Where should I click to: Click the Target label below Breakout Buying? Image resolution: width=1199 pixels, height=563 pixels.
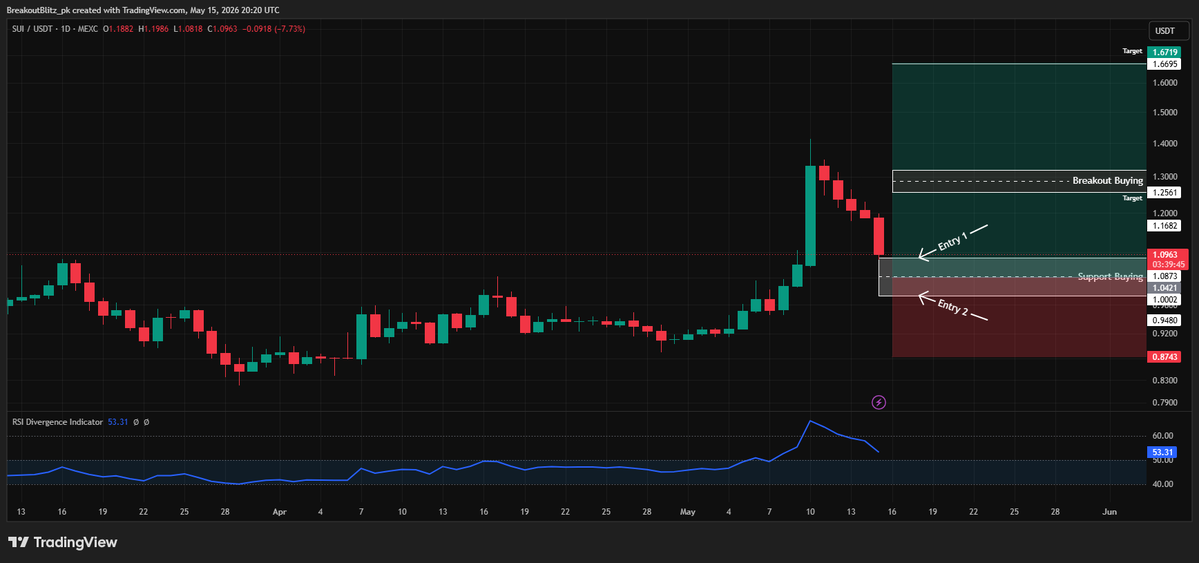pyautogui.click(x=1132, y=197)
